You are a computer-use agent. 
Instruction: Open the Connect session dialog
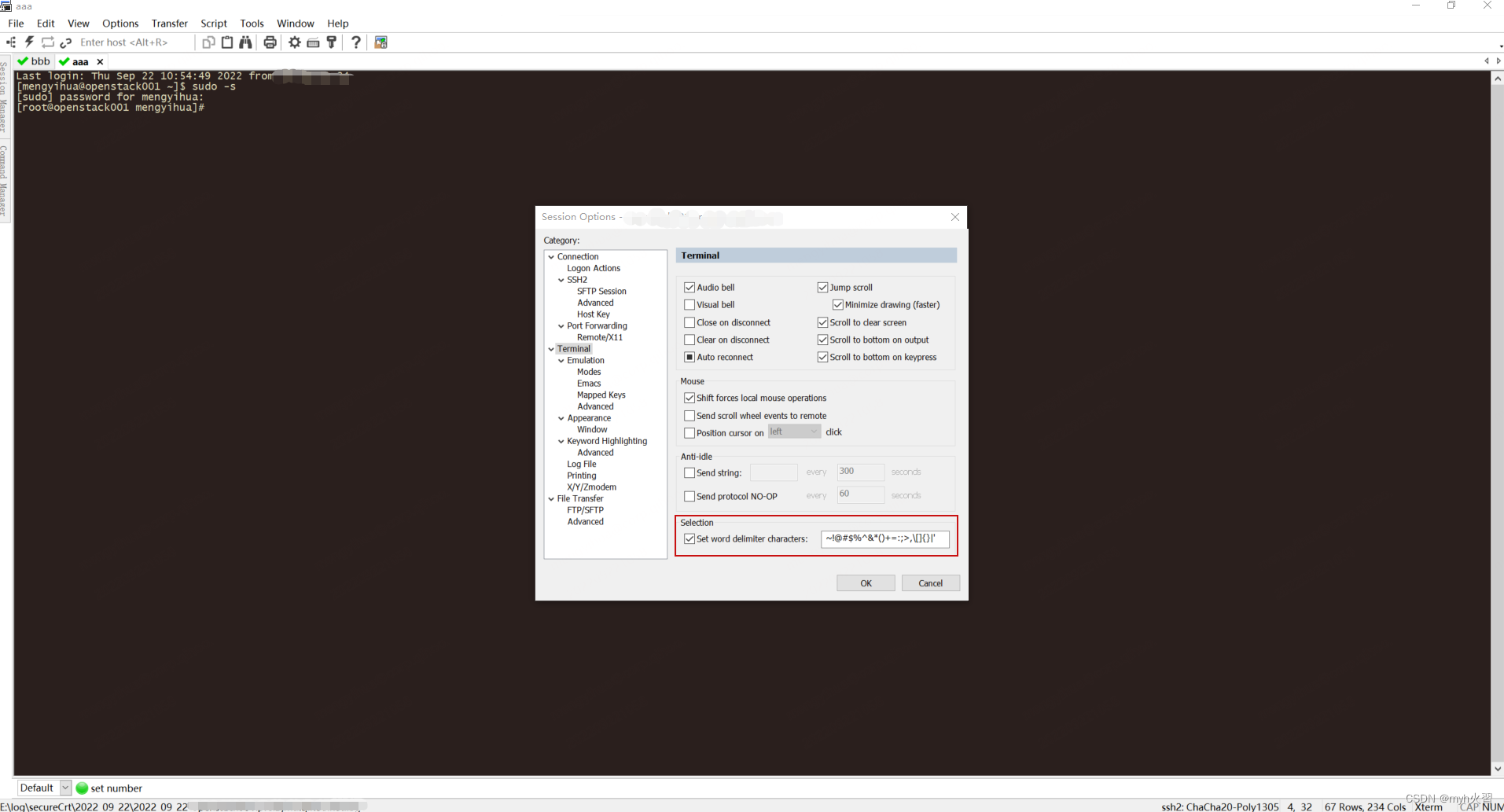coord(10,42)
